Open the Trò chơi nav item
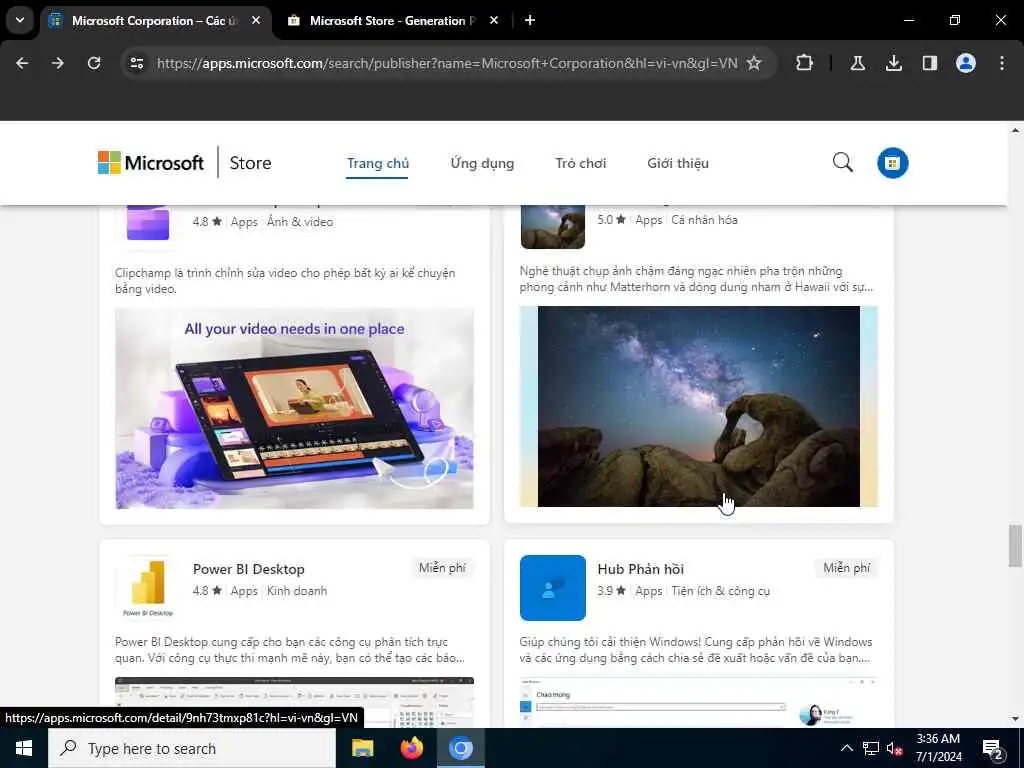 pos(581,163)
